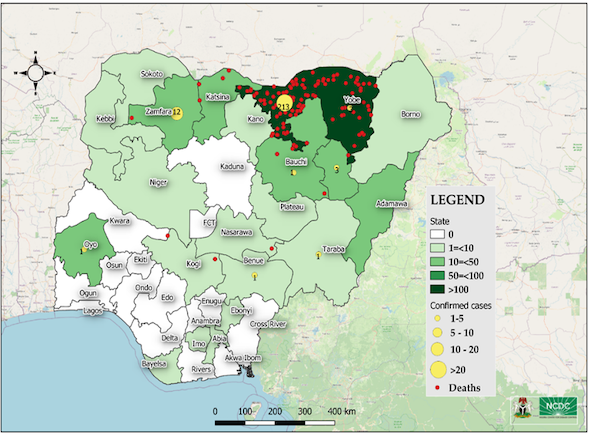
Task: Click the Enugu state label
Action: (212, 301)
